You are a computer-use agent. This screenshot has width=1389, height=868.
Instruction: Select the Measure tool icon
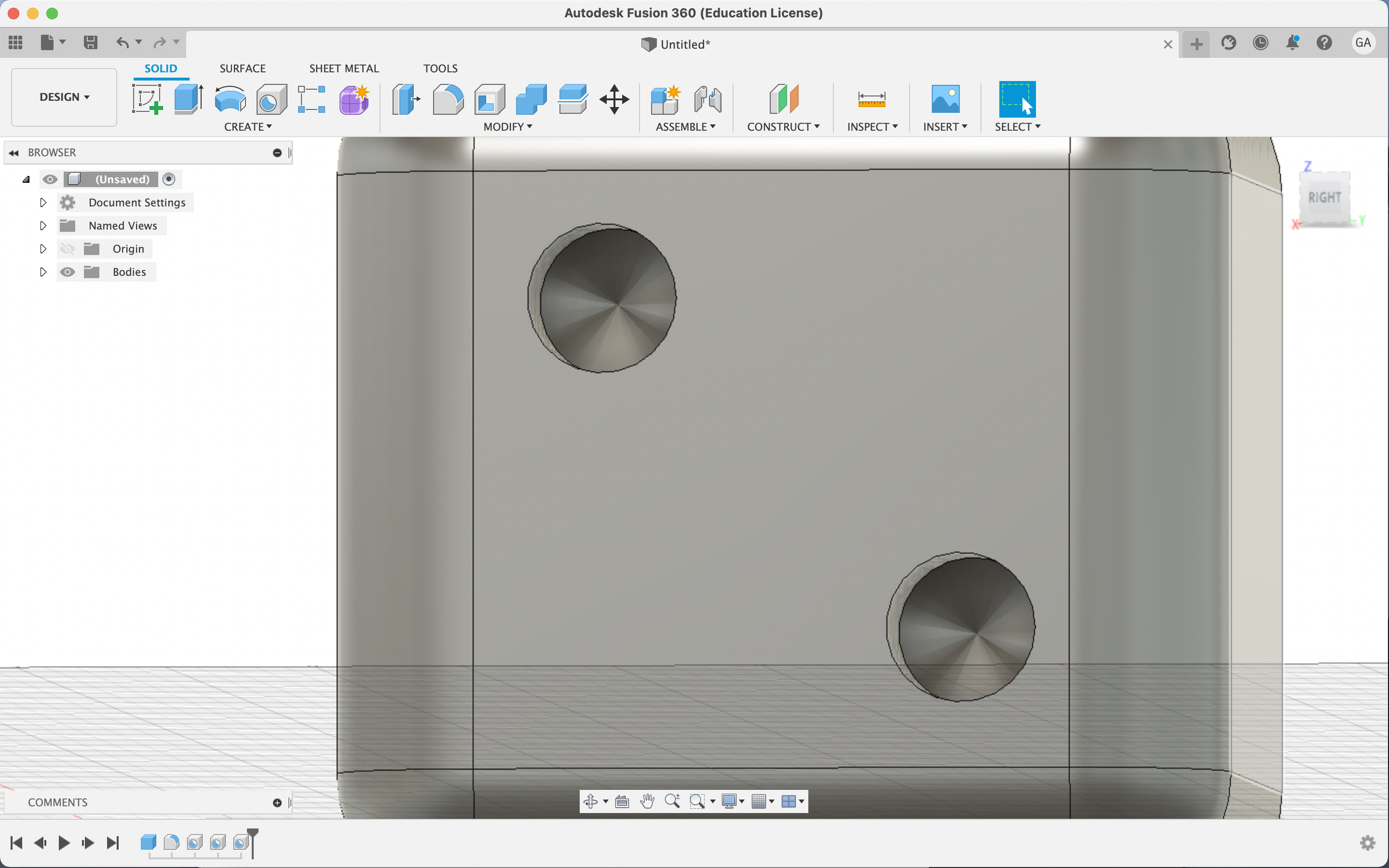coord(872,98)
